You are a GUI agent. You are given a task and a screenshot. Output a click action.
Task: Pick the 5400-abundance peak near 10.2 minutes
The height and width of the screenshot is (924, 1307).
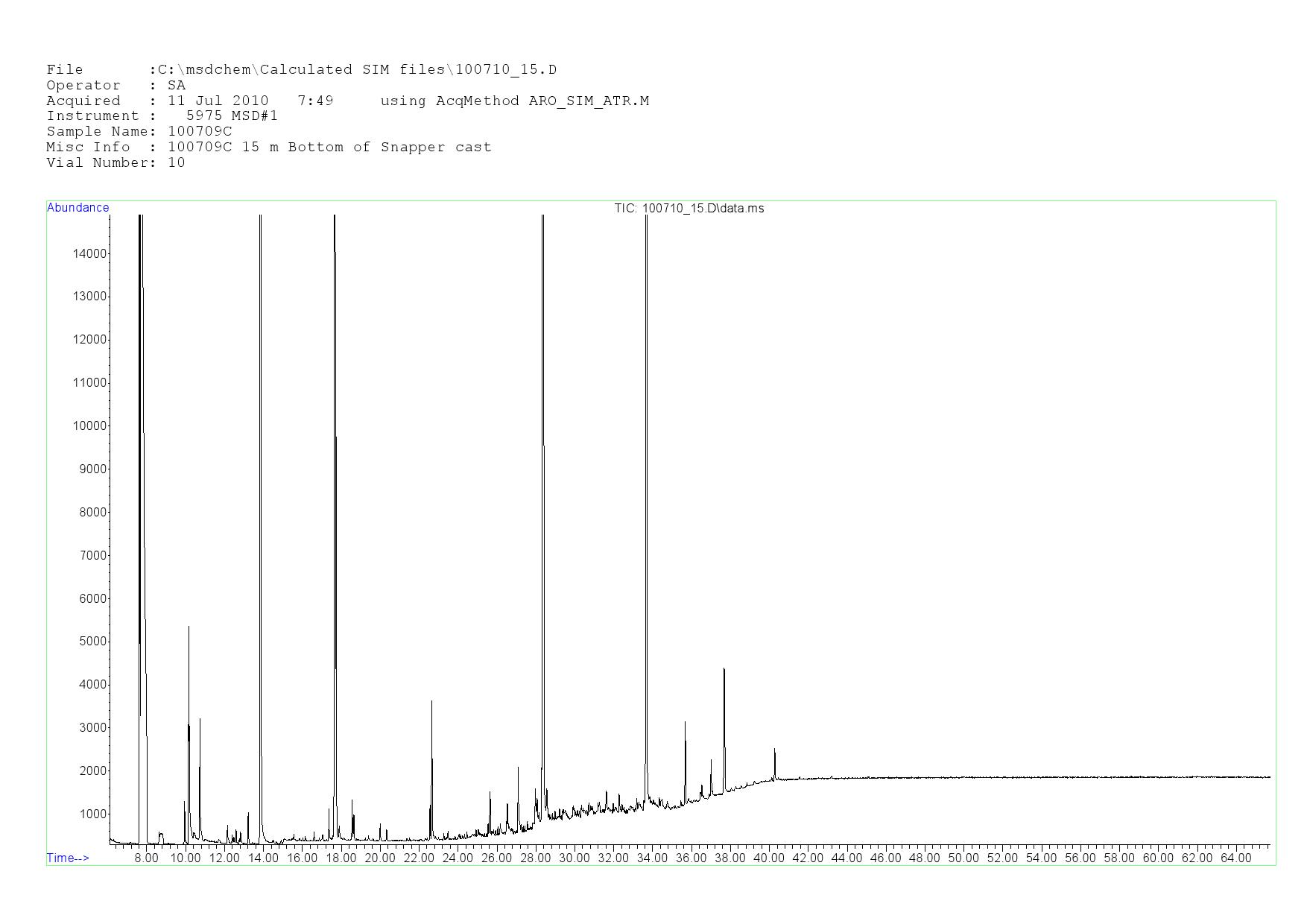point(189,627)
